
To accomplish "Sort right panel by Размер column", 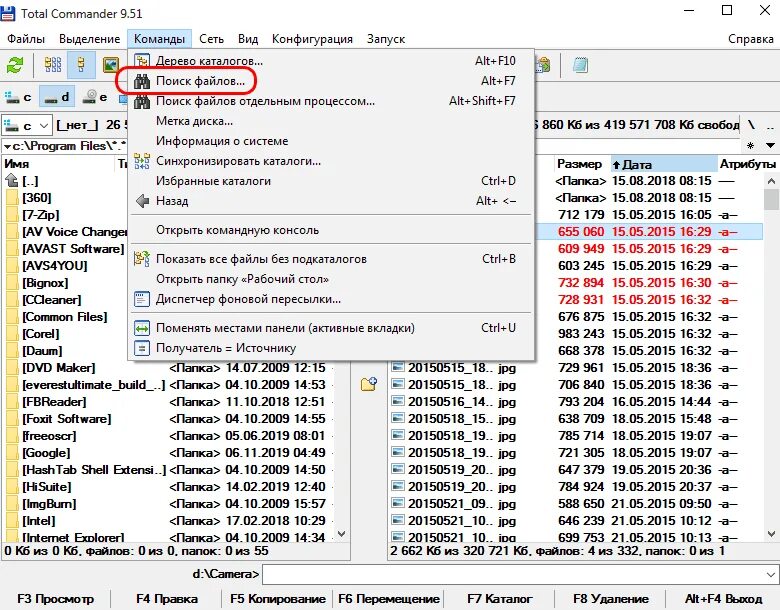I will (582, 164).
